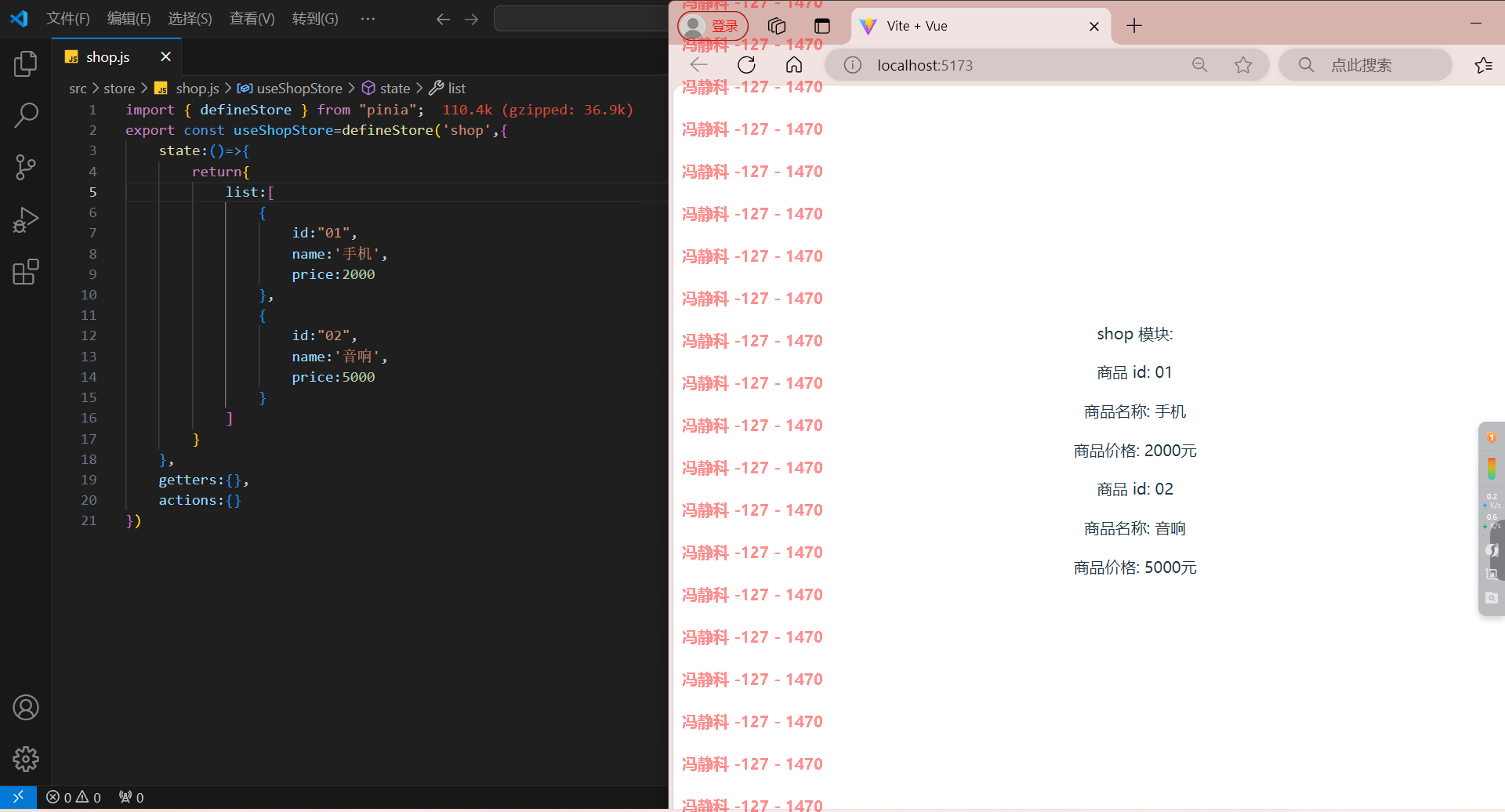Click the remote window status bar icon

coord(18,797)
